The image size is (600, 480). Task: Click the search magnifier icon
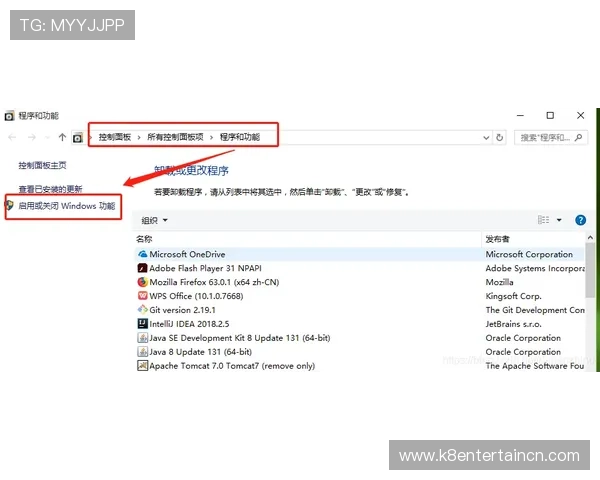click(x=578, y=137)
